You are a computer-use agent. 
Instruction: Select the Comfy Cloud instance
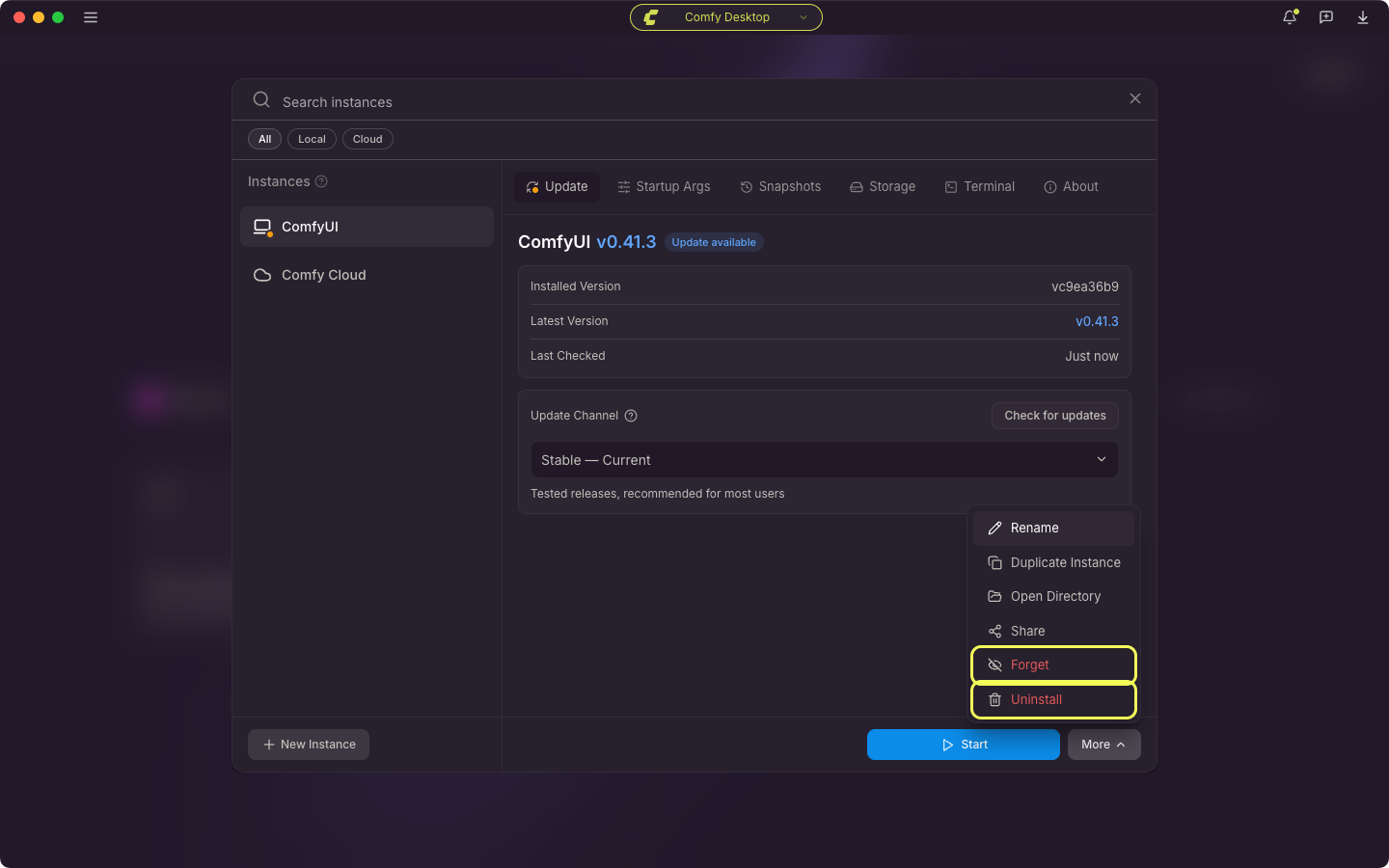point(367,275)
